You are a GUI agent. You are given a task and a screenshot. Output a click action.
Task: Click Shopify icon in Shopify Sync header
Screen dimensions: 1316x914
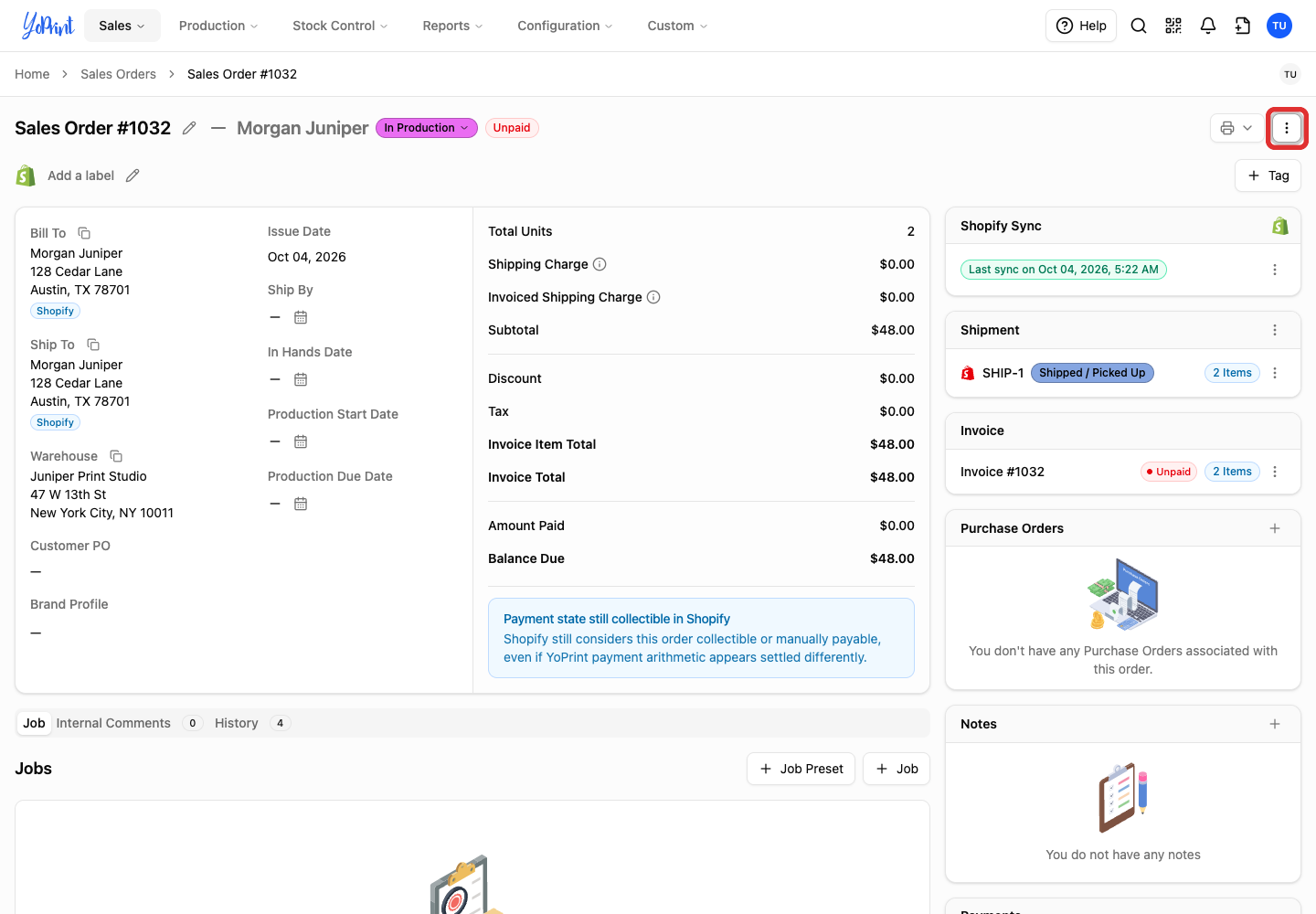[x=1280, y=226]
